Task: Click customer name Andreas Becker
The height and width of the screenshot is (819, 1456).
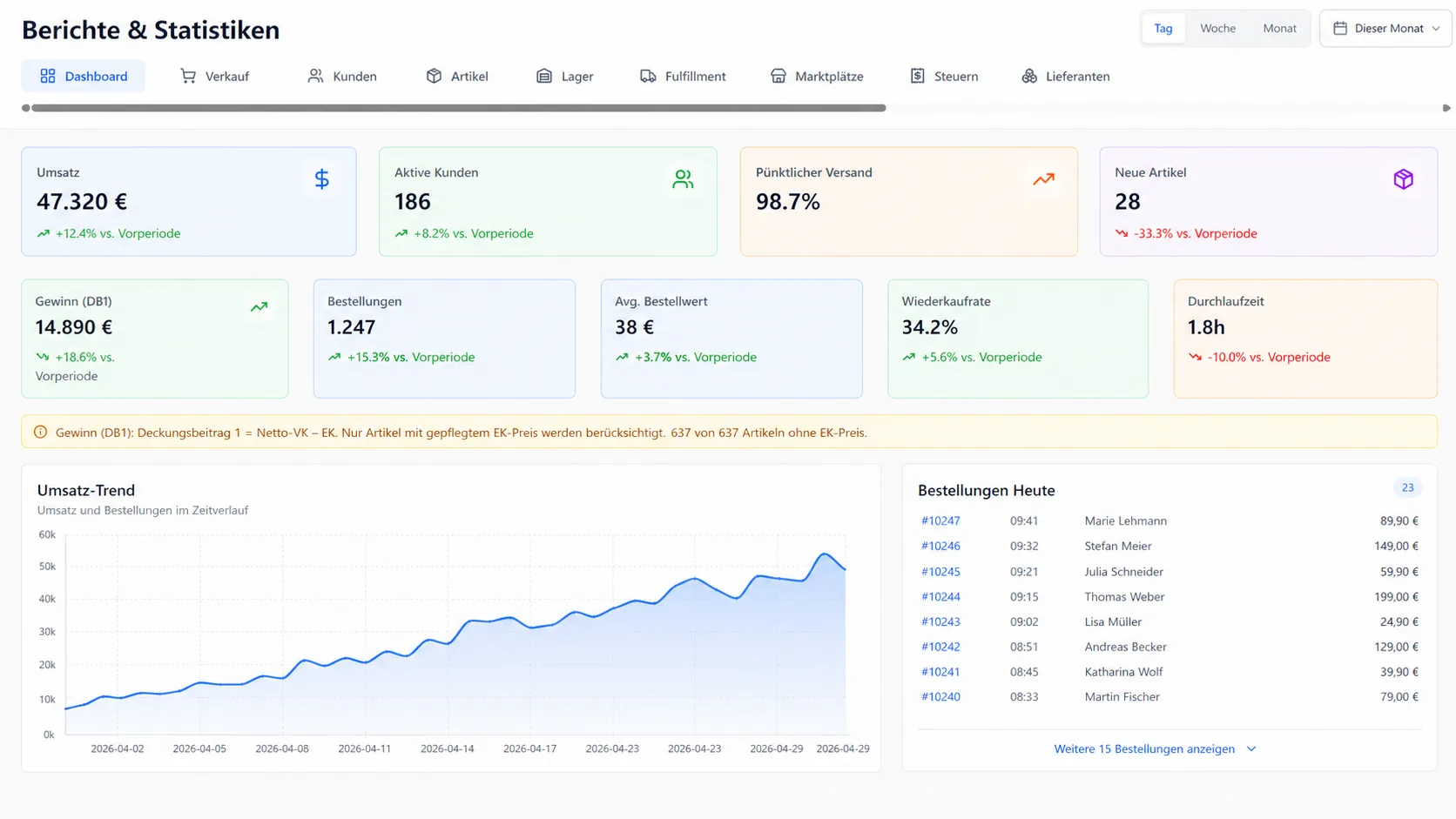Action: [x=1125, y=648]
